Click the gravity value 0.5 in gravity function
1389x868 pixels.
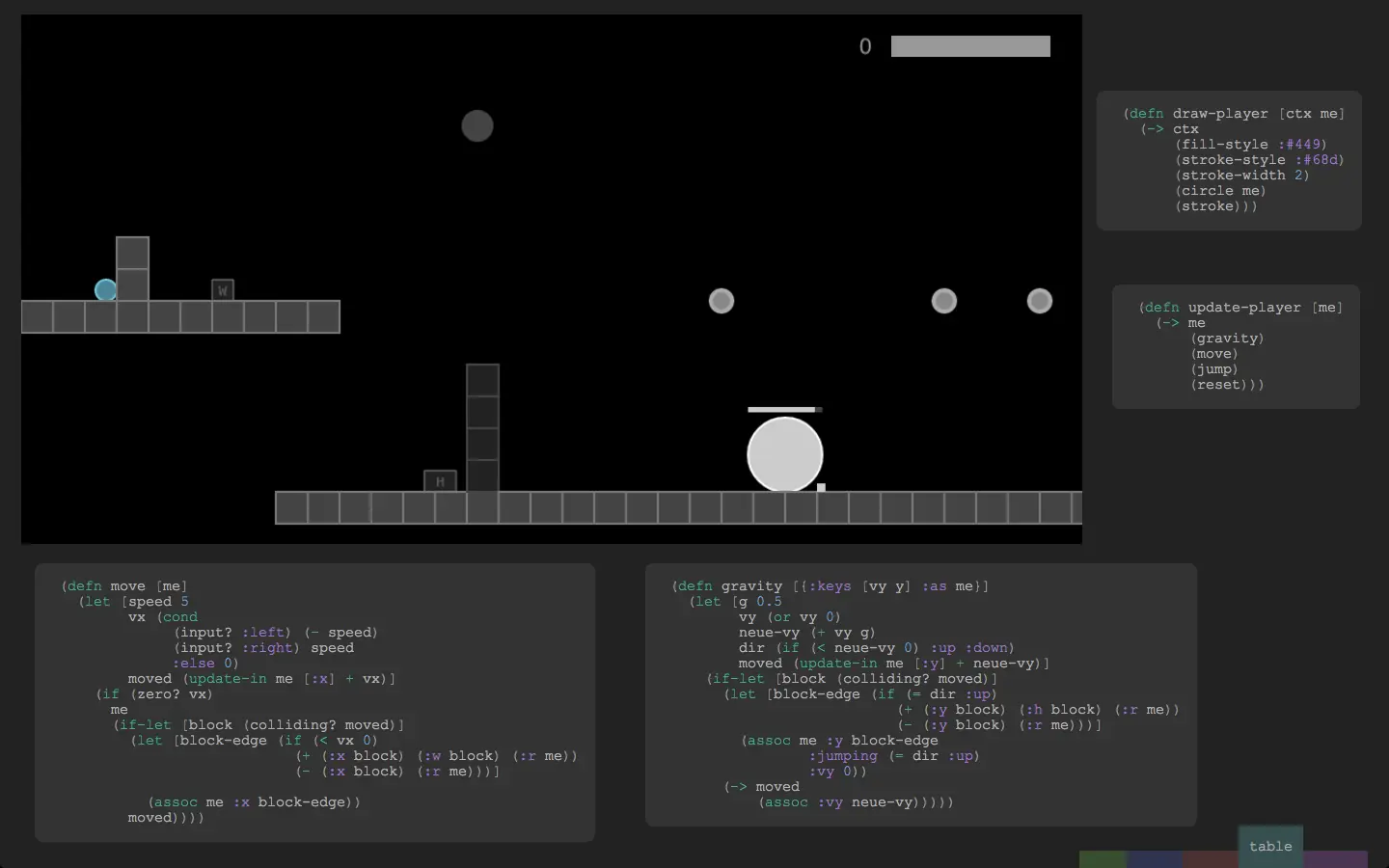pyautogui.click(x=769, y=602)
